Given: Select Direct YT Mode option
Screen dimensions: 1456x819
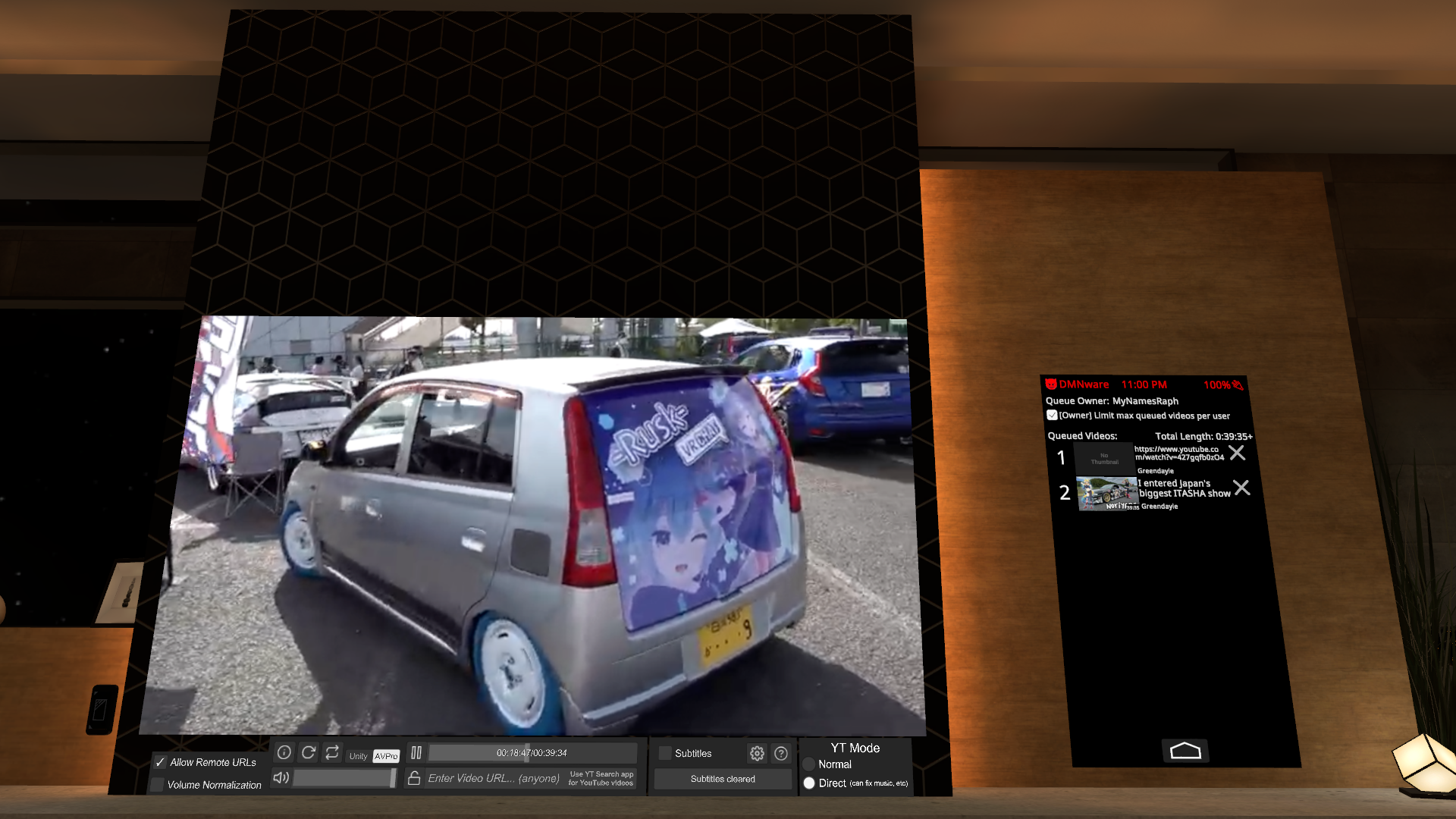Looking at the screenshot, I should pos(809,783).
